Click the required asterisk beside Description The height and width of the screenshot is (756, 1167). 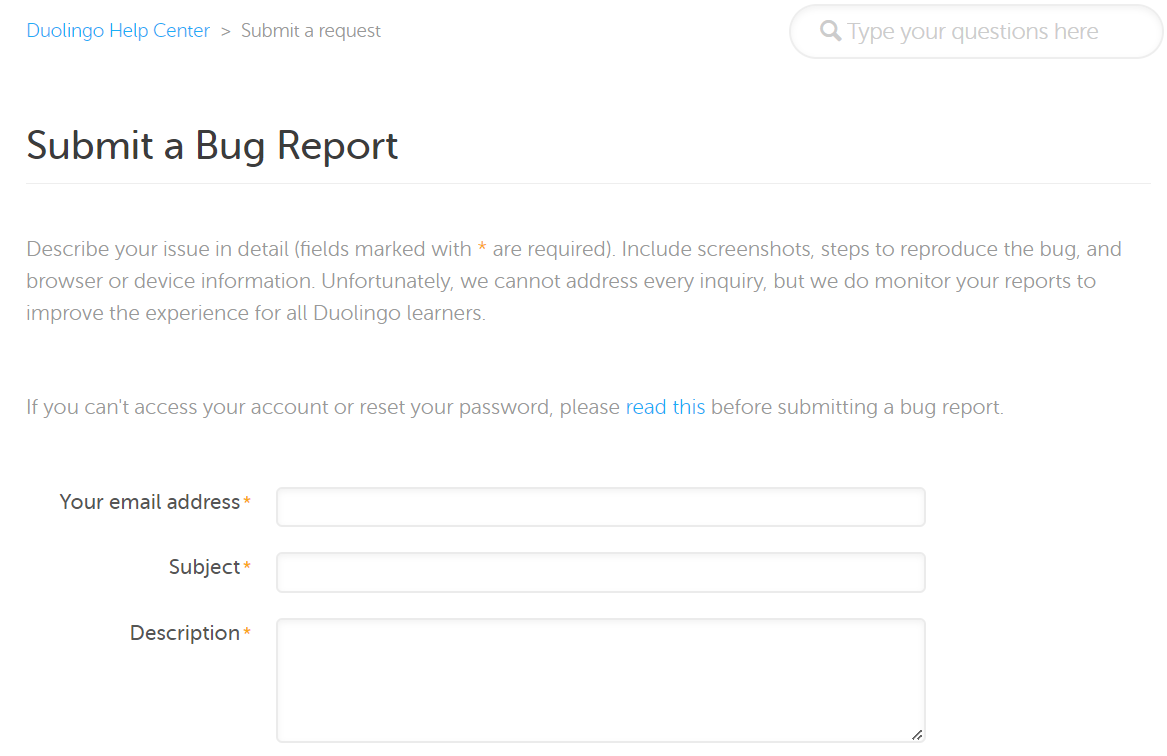tap(247, 634)
